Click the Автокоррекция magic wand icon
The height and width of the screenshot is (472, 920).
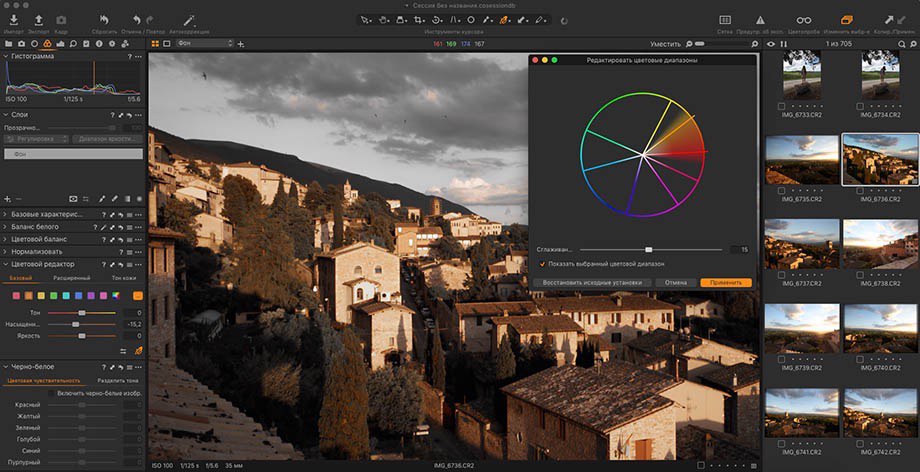pyautogui.click(x=189, y=20)
